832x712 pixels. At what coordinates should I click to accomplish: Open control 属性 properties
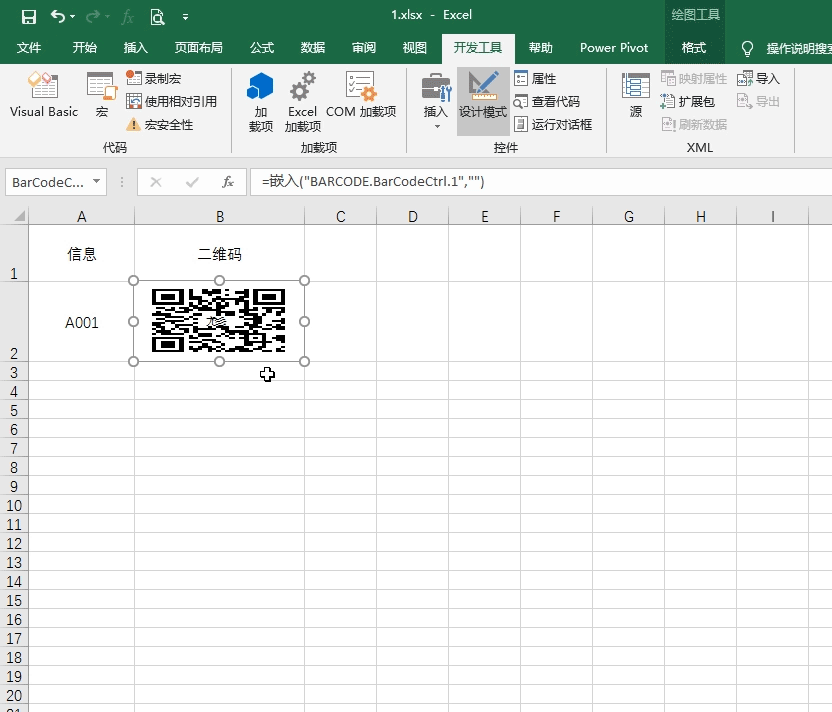coord(535,79)
